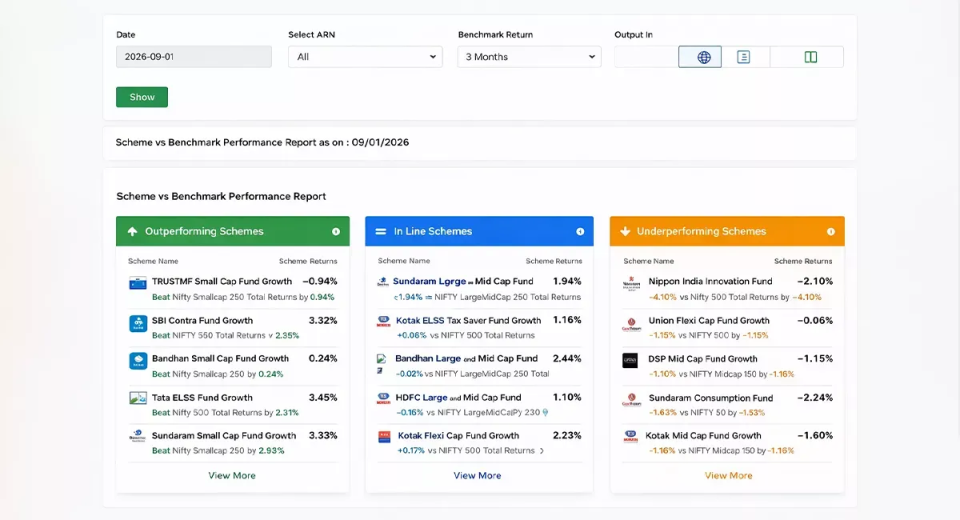
Task: Click down arrow icon beside Underperforming Schemes
Action: point(625,232)
